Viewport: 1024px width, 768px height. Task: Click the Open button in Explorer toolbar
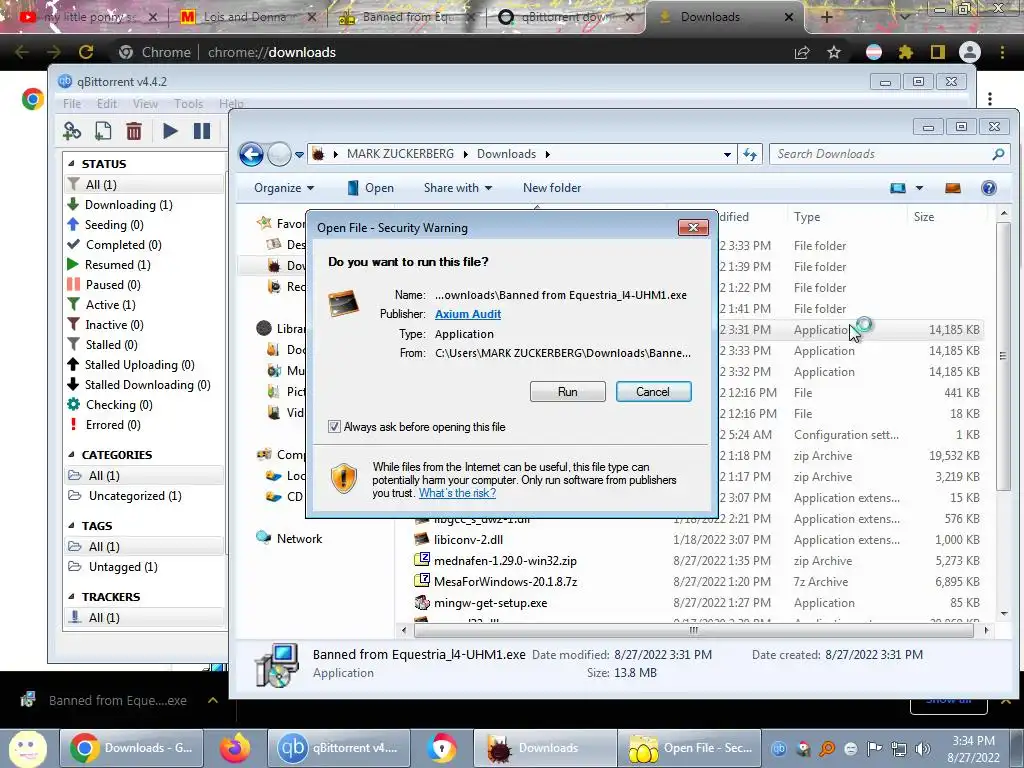coord(370,188)
